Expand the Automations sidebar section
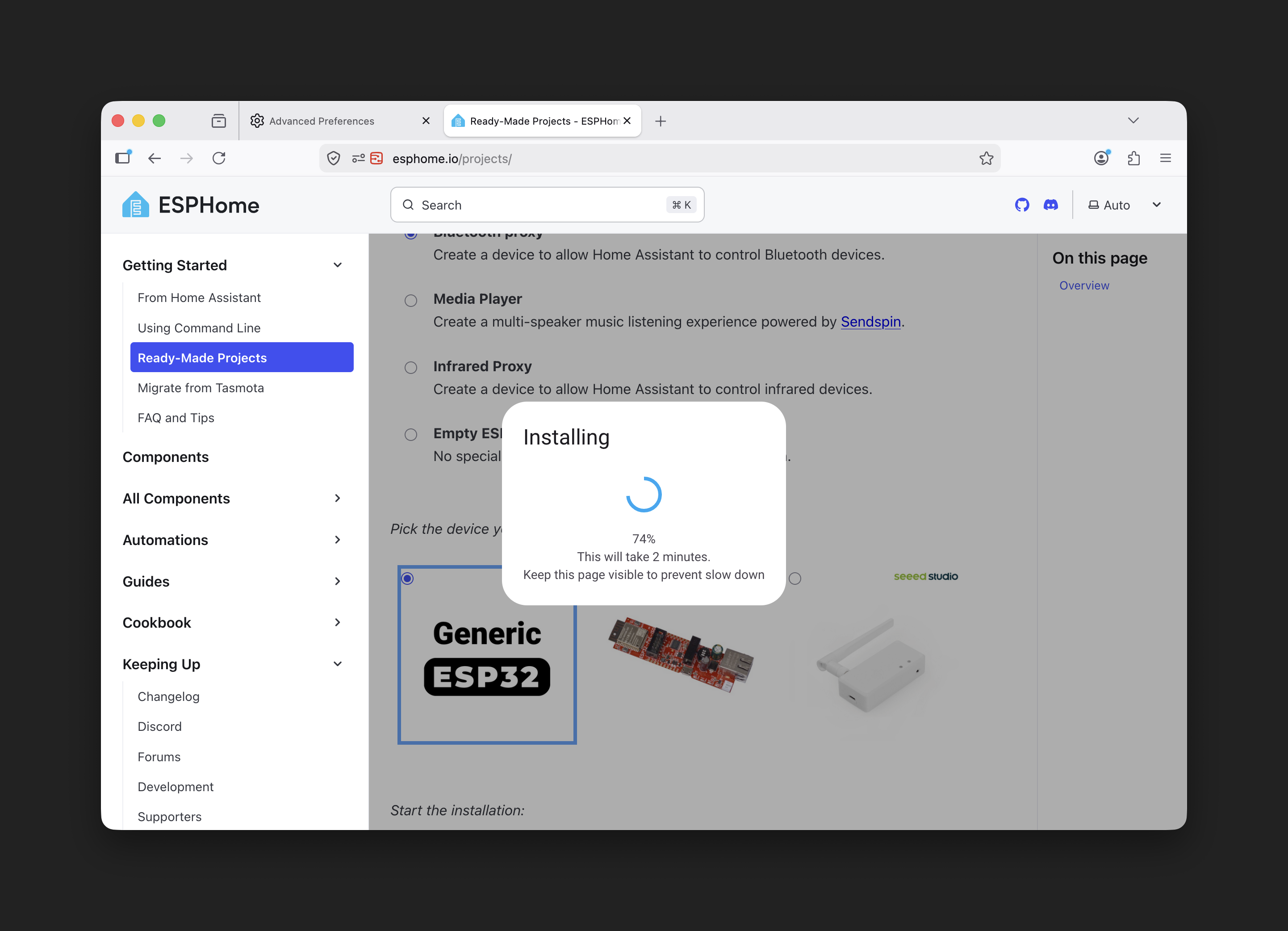Image resolution: width=1288 pixels, height=931 pixels. [337, 540]
